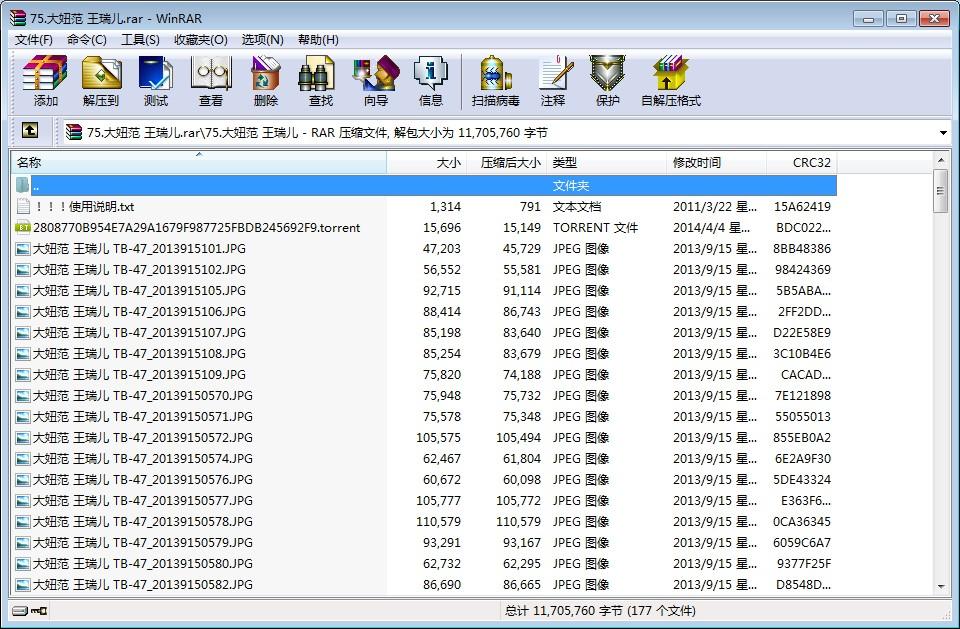Screen dimensions: 960x629
Task: Click the scrollbar down arrow
Action: pyautogui.click(x=940, y=587)
